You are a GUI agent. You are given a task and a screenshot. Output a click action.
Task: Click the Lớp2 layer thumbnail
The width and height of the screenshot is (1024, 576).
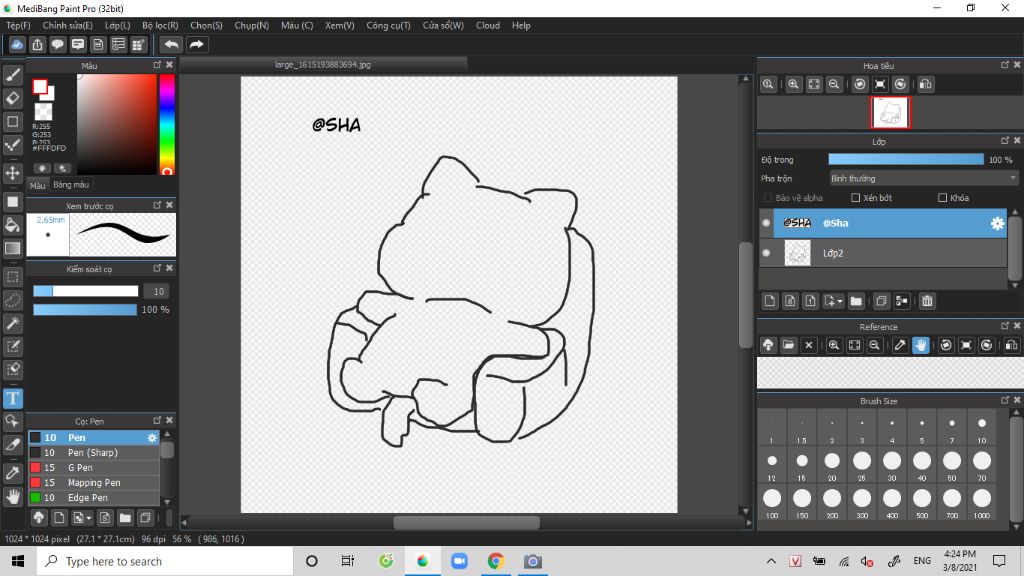coord(797,253)
